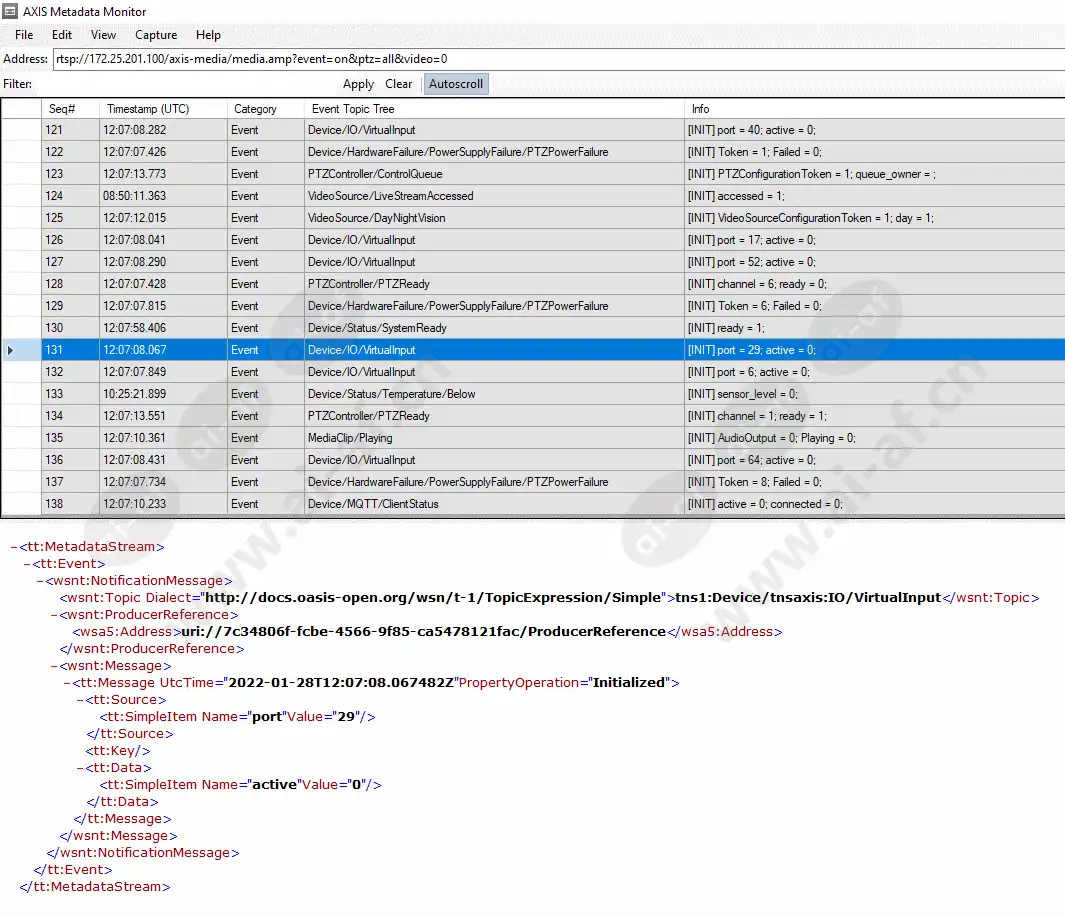Screen dimensions: 1065x917
Task: Select info cell '[INIT] ready = 1;'
Action: coord(875,328)
